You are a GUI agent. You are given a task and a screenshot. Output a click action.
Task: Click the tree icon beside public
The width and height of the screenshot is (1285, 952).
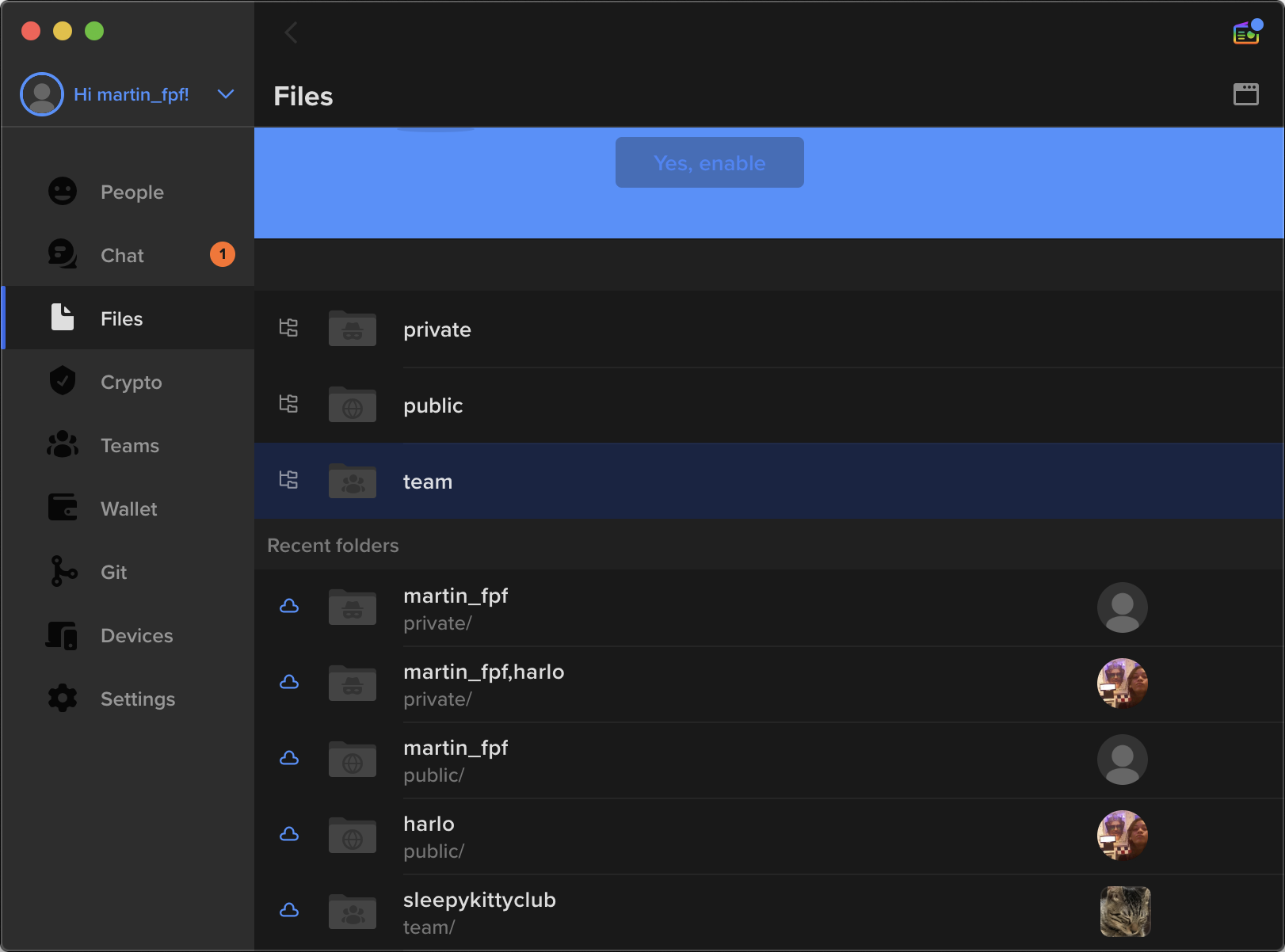click(289, 404)
